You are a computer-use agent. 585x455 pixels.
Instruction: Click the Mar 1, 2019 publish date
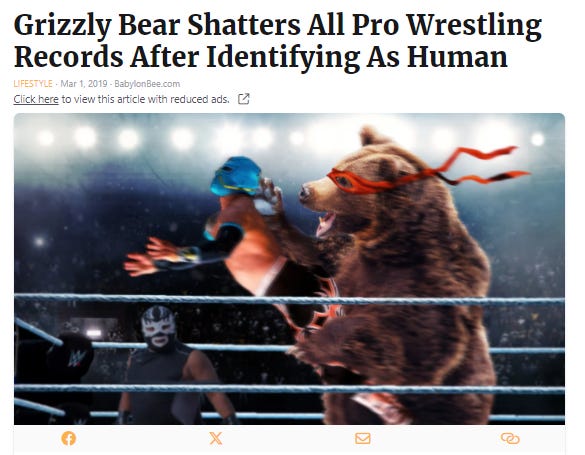(x=84, y=84)
